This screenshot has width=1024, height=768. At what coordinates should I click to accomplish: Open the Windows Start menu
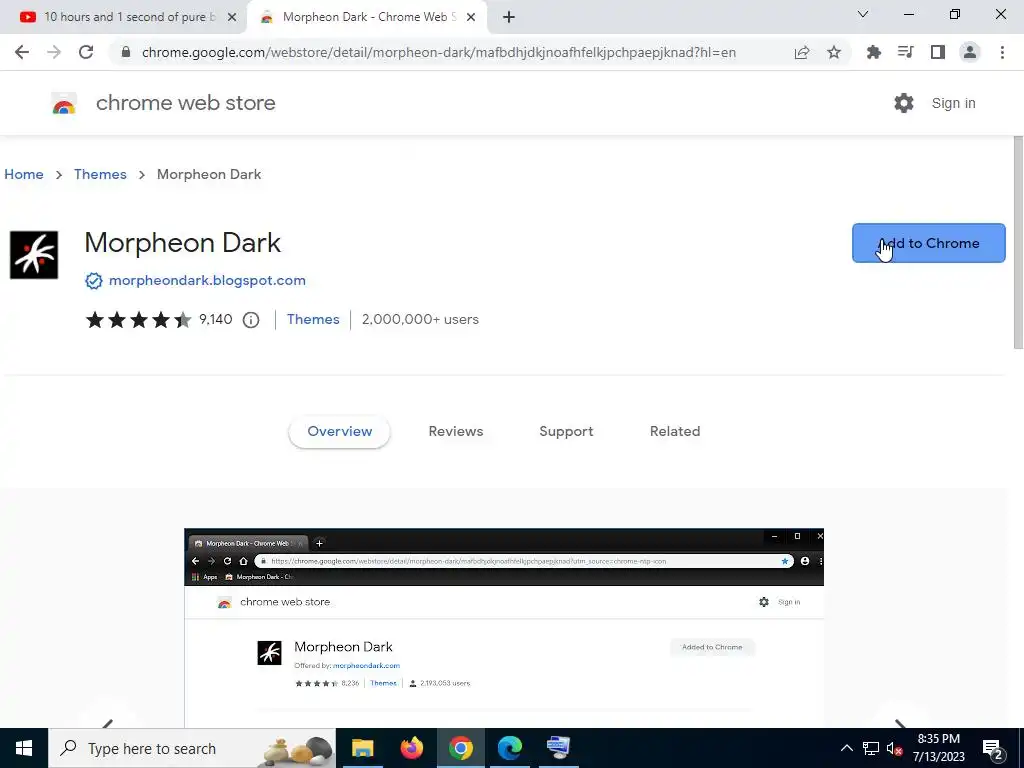[x=24, y=748]
